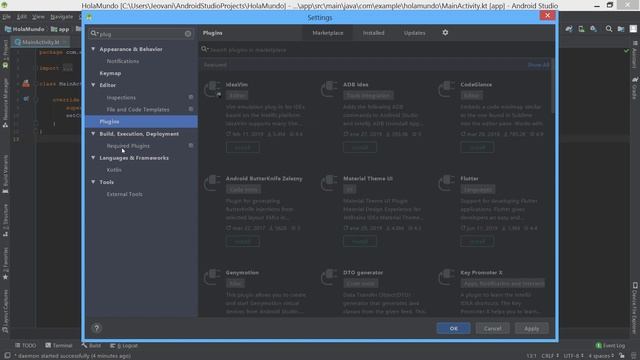This screenshot has width=640, height=360.
Task: Select the MainActivity.kt editor tab
Action: point(41,42)
